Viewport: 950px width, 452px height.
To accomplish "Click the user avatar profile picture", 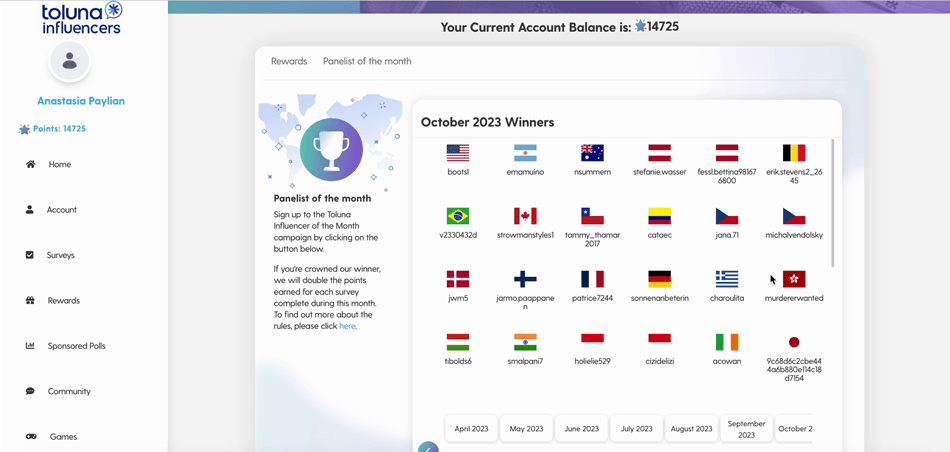I will 70,61.
